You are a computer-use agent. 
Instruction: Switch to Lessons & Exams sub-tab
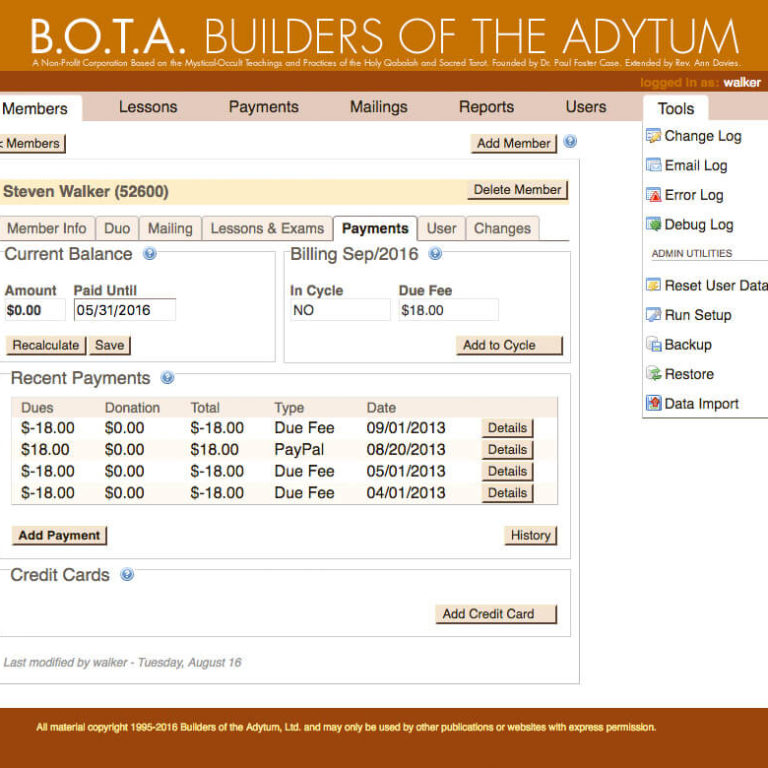(267, 228)
